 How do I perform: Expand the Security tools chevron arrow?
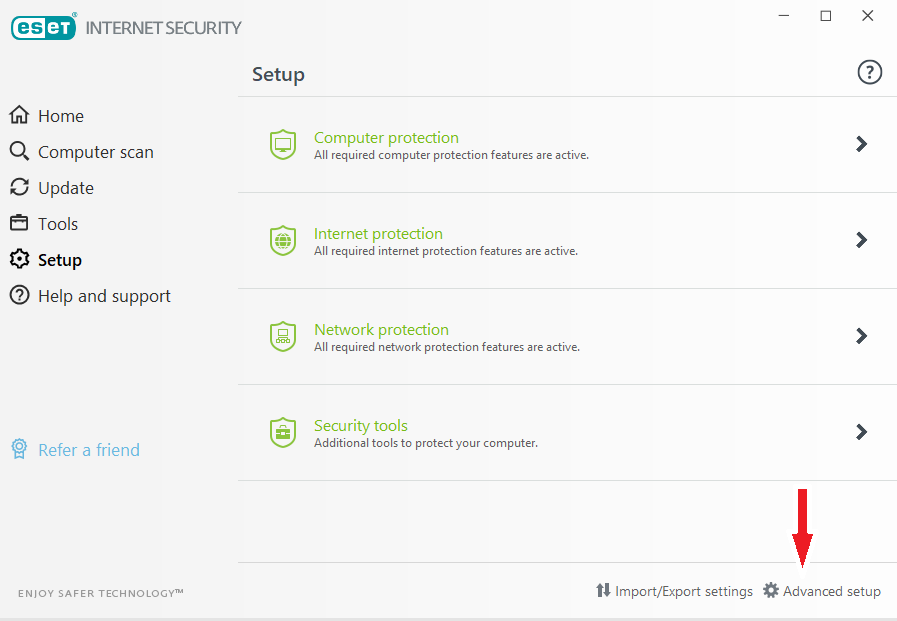pyautogui.click(x=861, y=432)
